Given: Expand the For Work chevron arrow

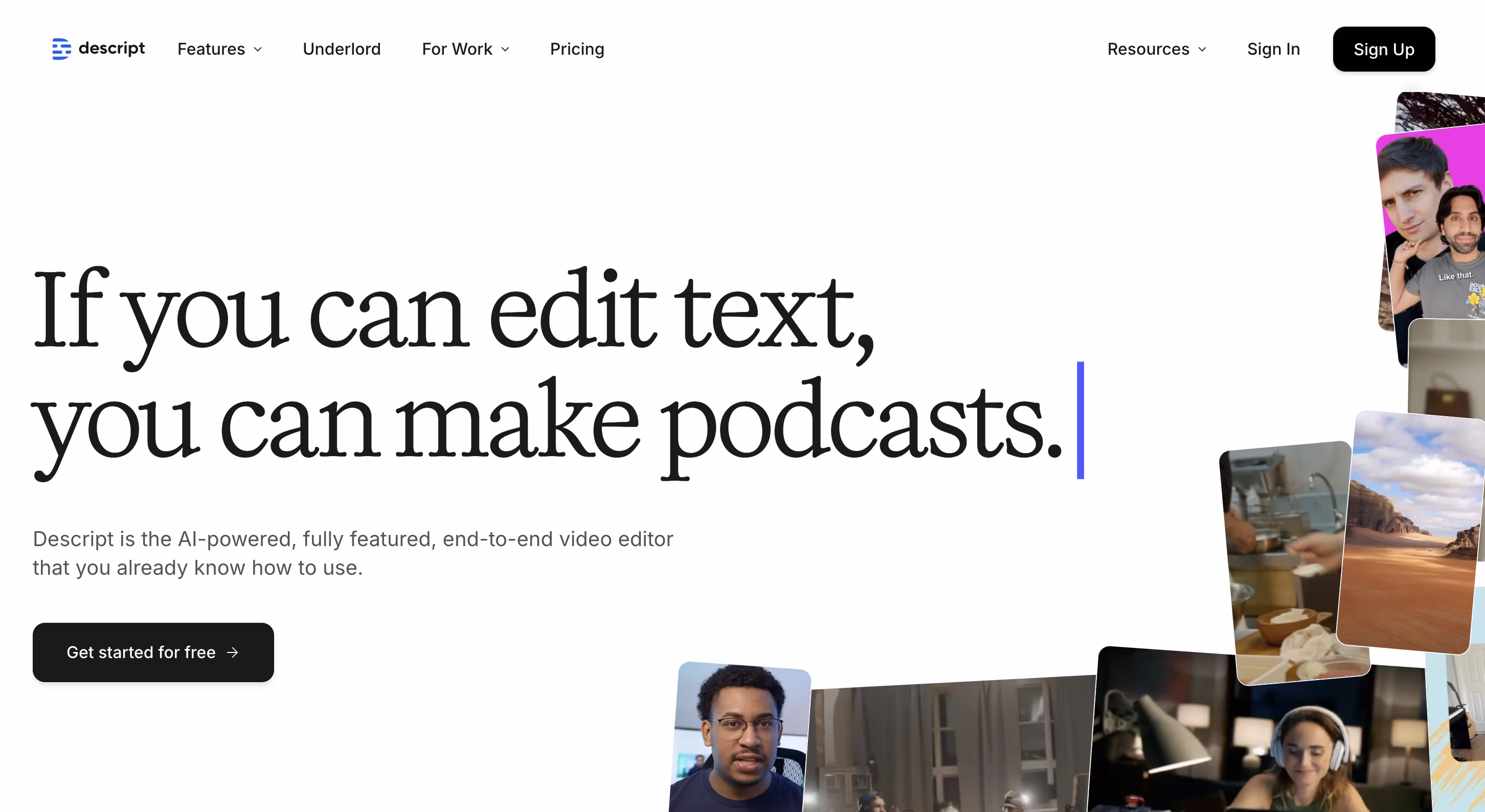Looking at the screenshot, I should pos(505,50).
